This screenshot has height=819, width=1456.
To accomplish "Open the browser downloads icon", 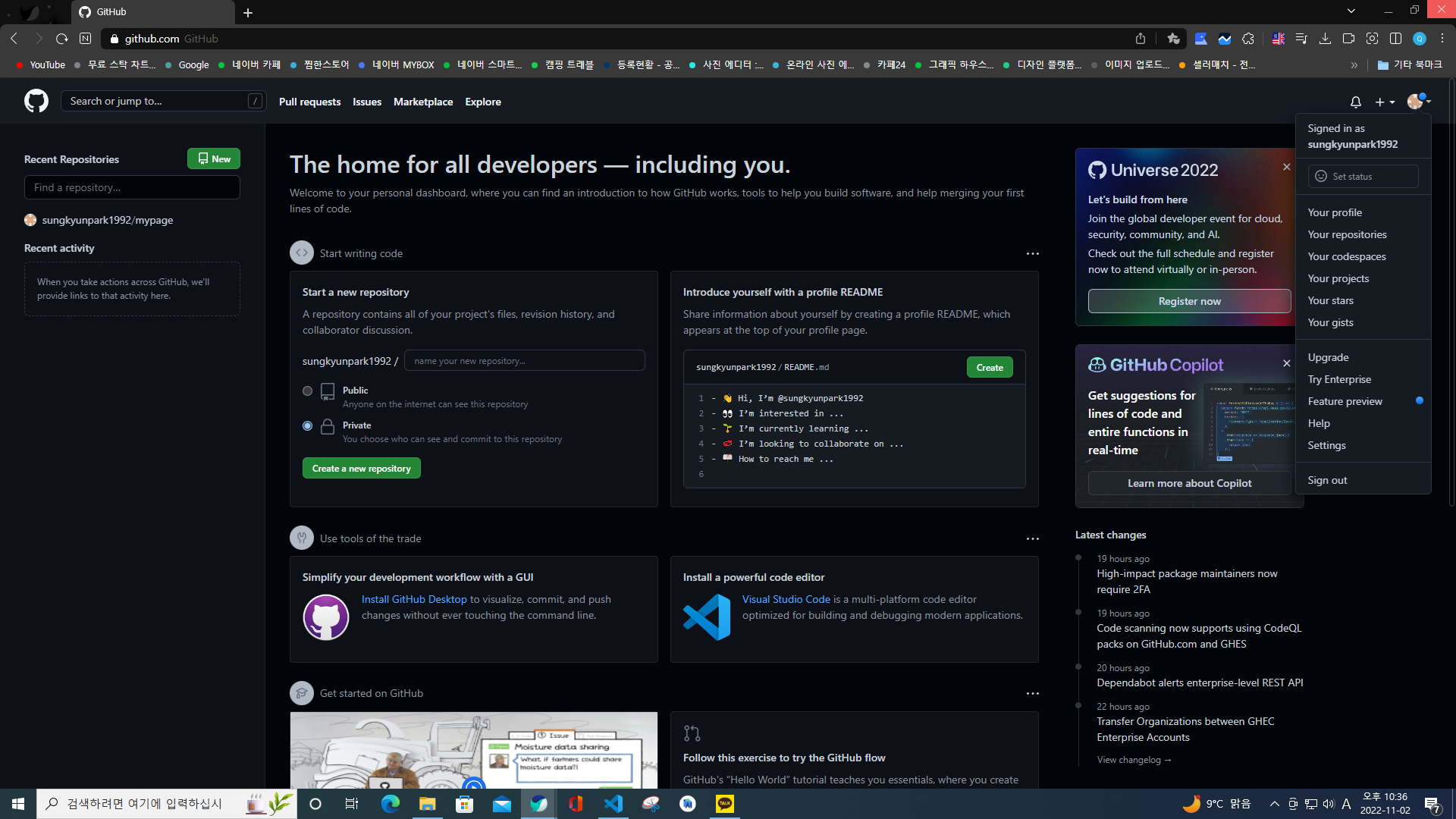I will coord(1325,39).
